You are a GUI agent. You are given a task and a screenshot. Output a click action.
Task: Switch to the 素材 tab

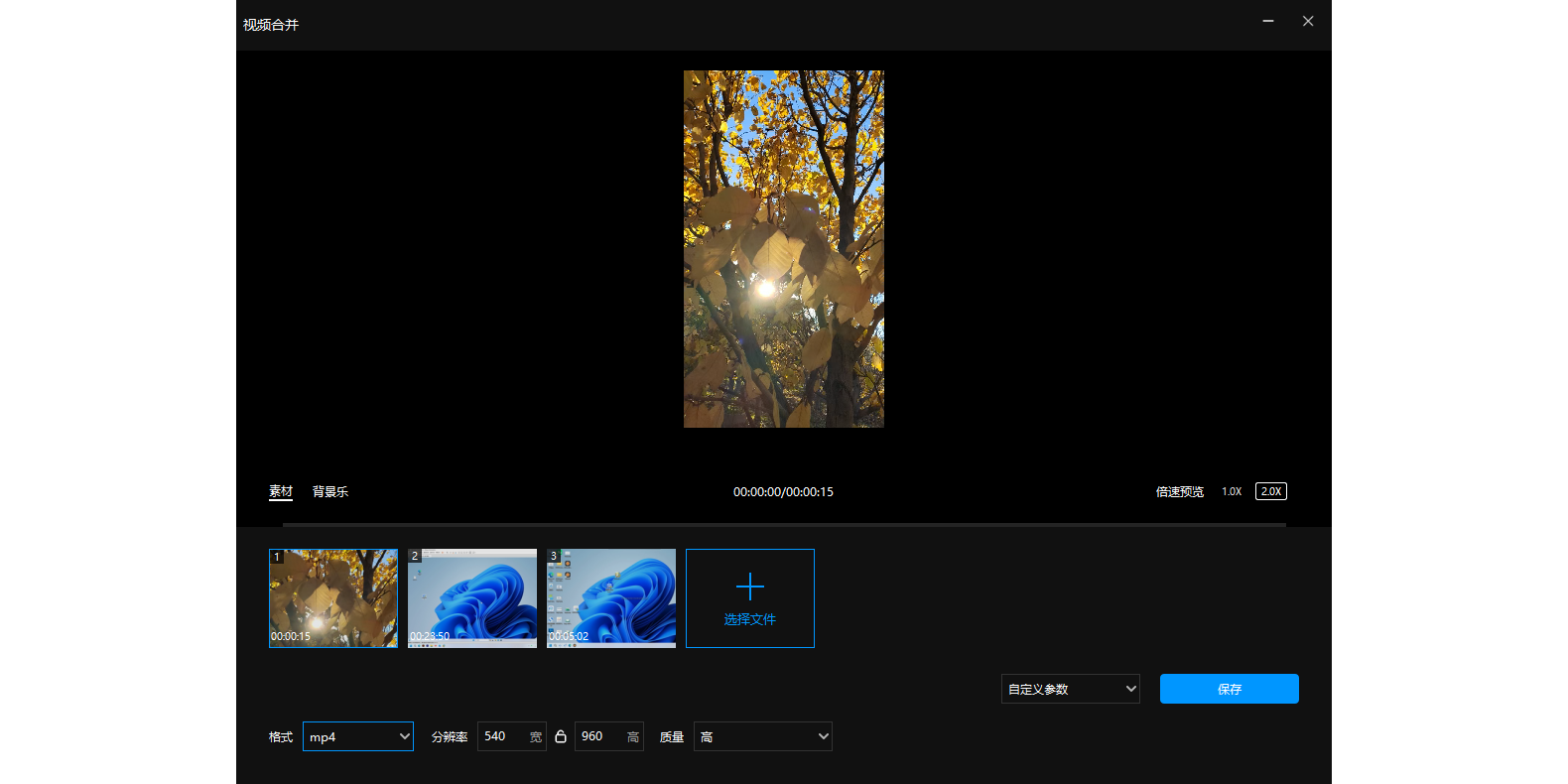281,491
